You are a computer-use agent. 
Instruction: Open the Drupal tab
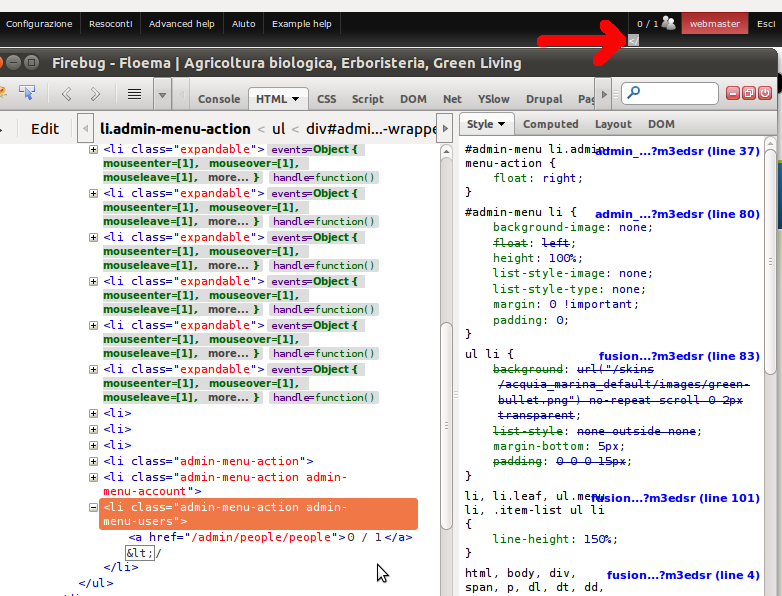544,99
